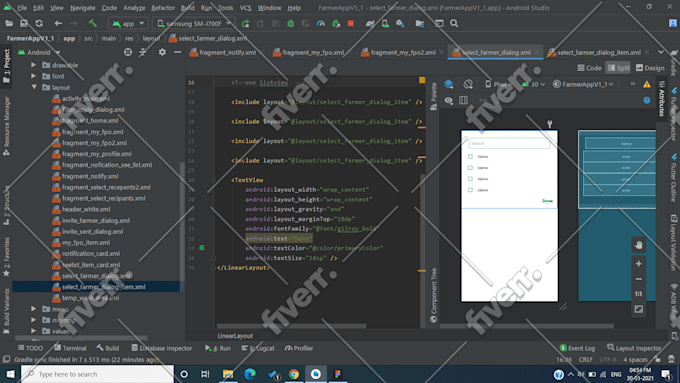Zoom out the layout preview
The width and height of the screenshot is (680, 383).
coord(638,279)
